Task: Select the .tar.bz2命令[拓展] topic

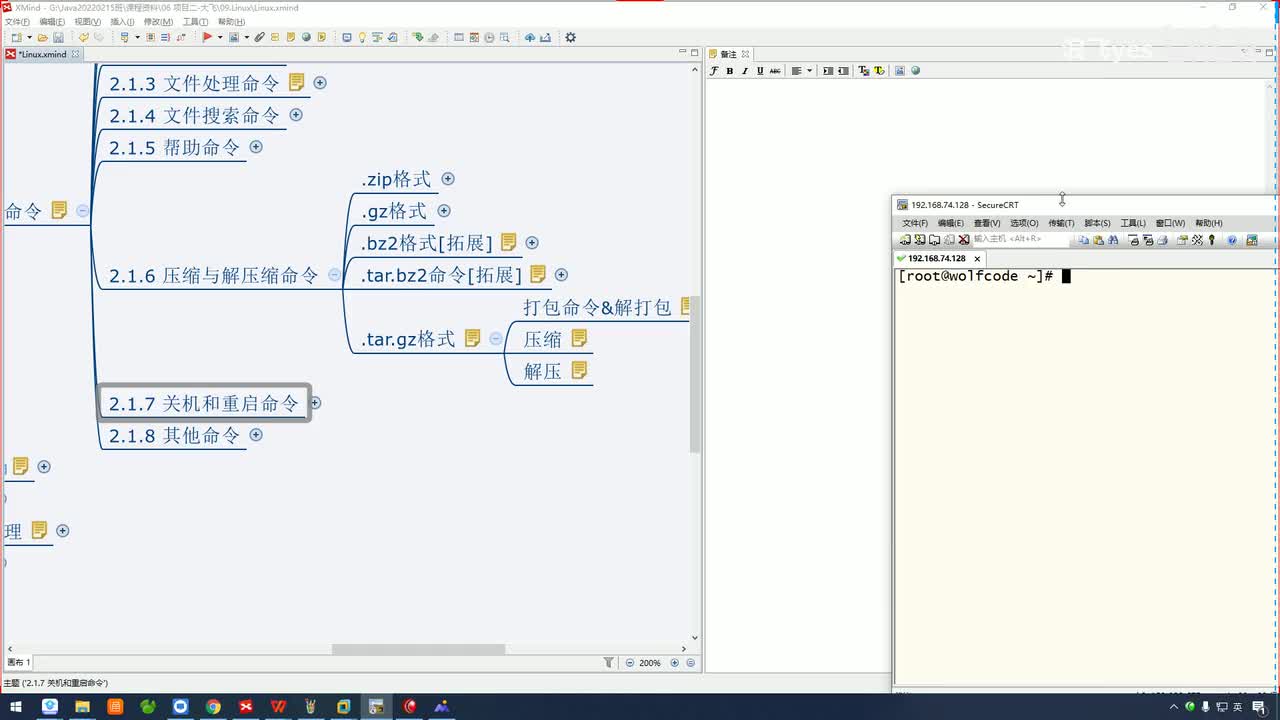Action: pyautogui.click(x=441, y=275)
